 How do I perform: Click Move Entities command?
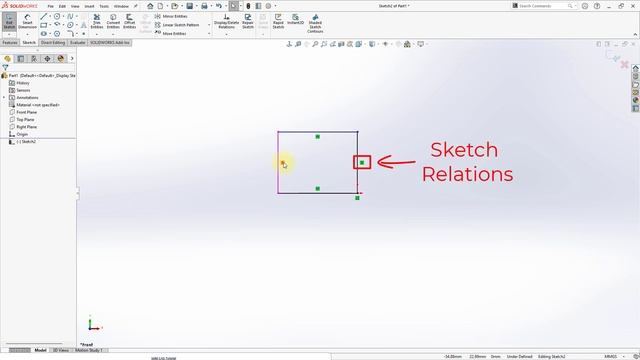171,33
